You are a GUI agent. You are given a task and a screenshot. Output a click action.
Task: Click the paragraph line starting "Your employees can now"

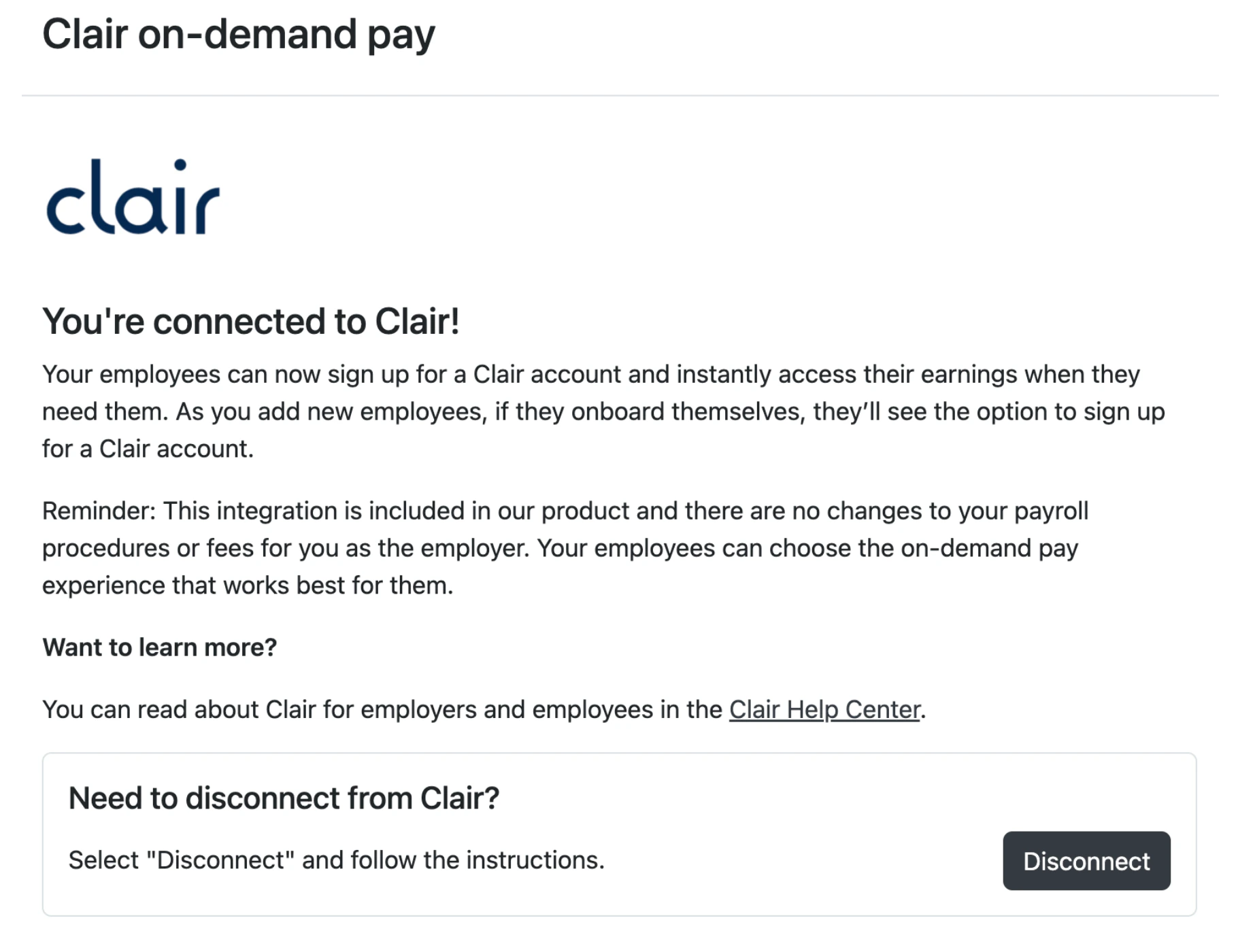pos(591,375)
